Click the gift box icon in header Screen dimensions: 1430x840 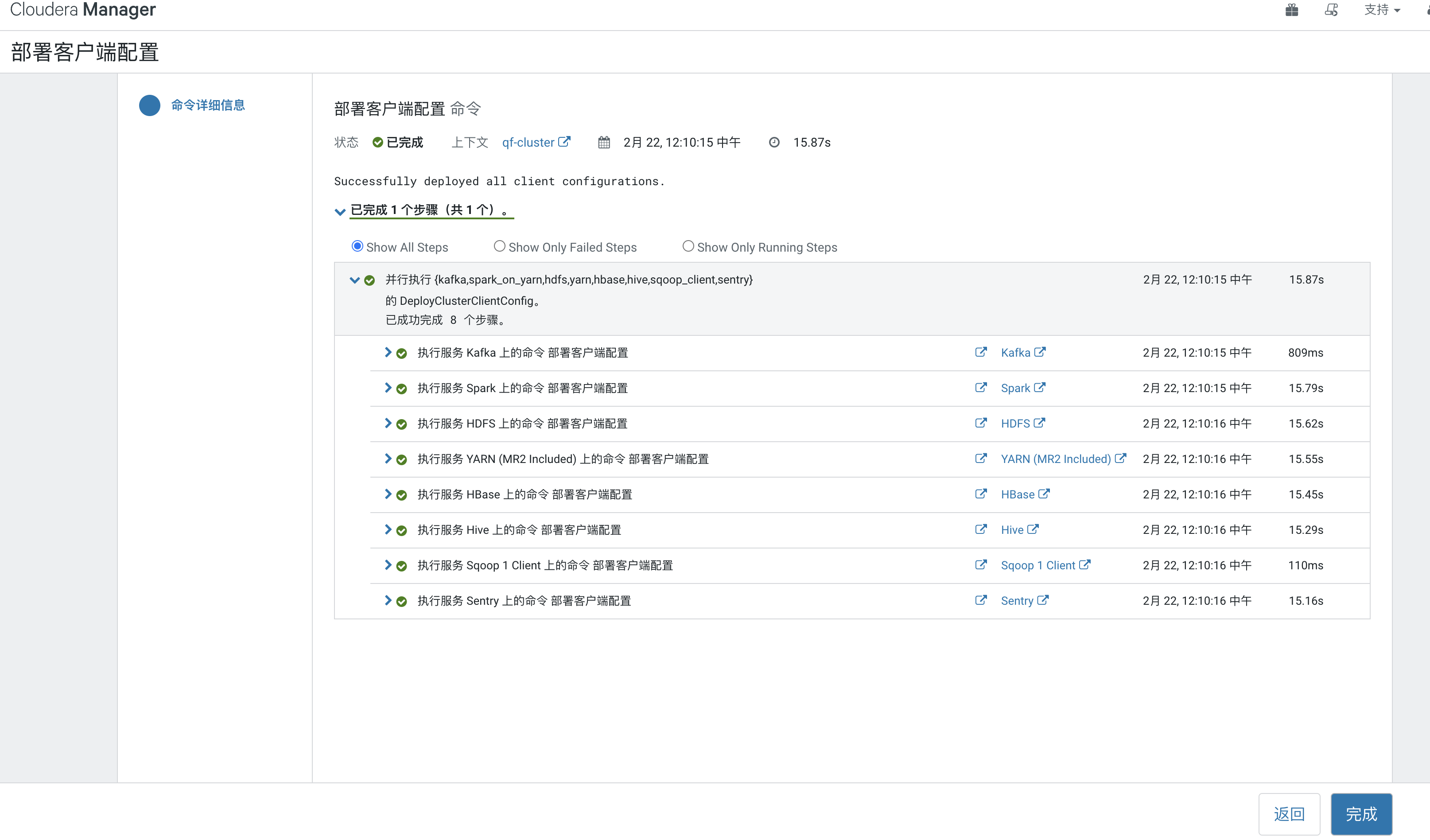coord(1291,10)
